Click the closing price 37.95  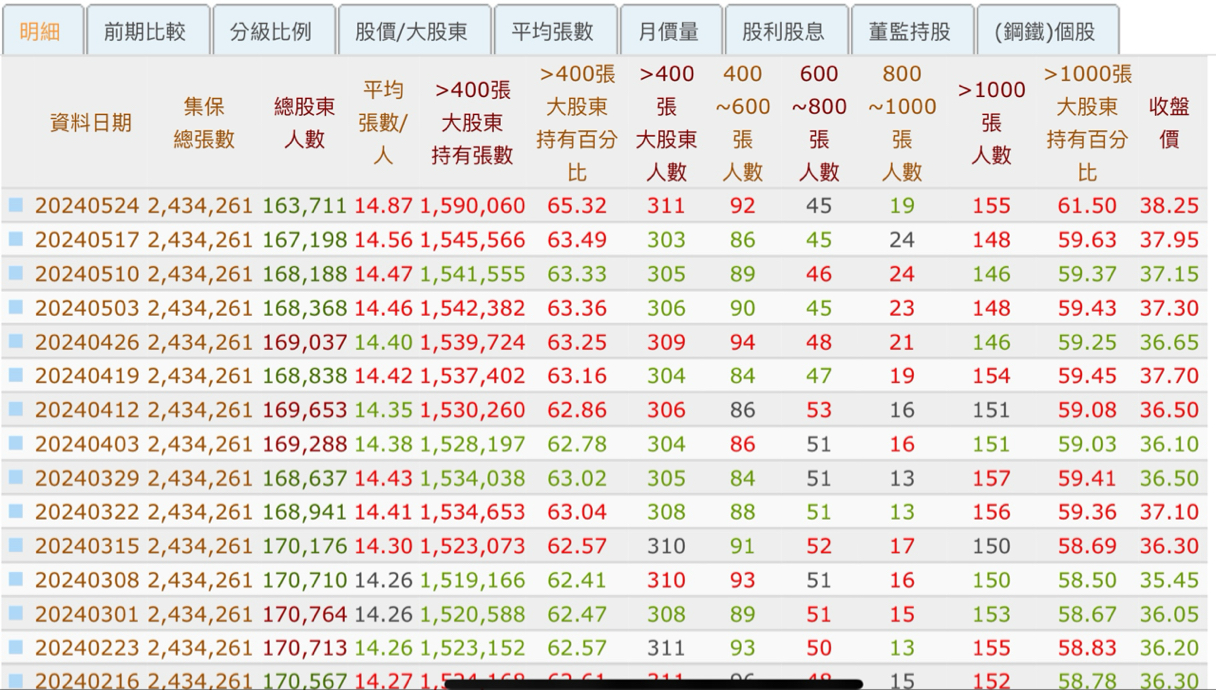(x=1169, y=240)
